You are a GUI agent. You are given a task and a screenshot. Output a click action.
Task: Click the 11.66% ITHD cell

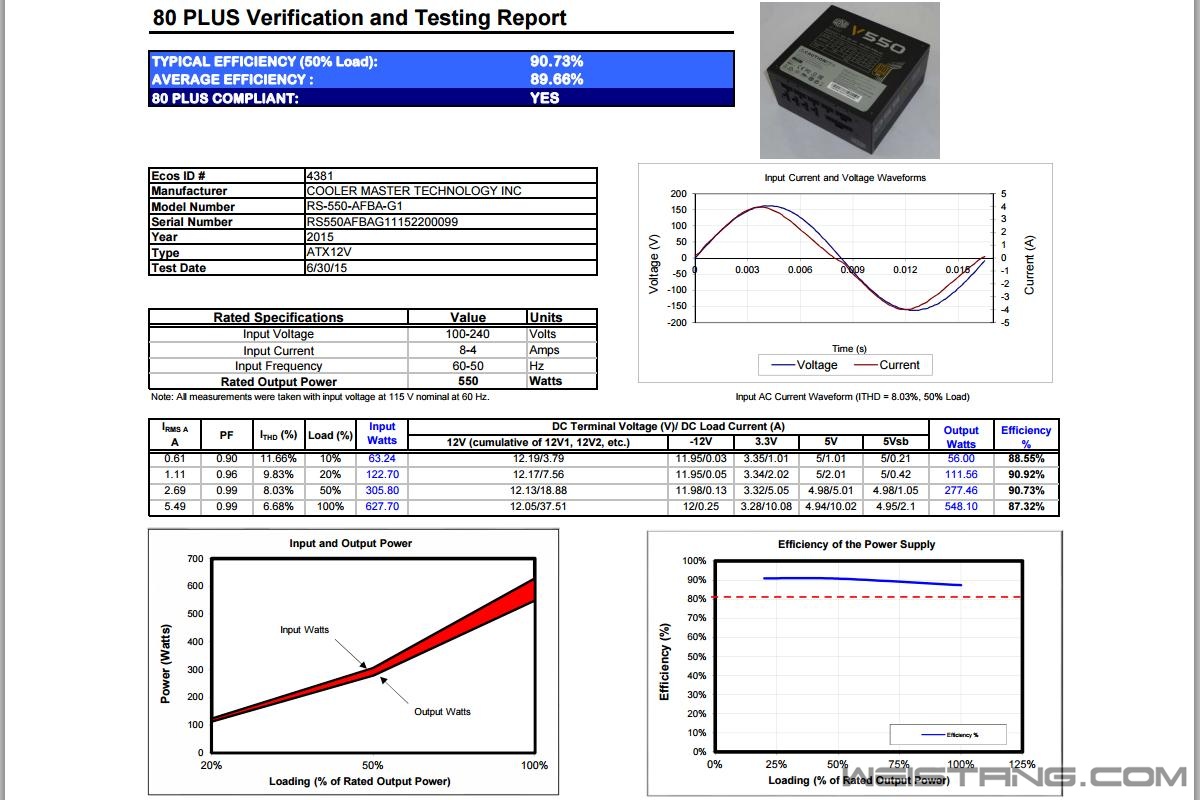pyautogui.click(x=278, y=459)
